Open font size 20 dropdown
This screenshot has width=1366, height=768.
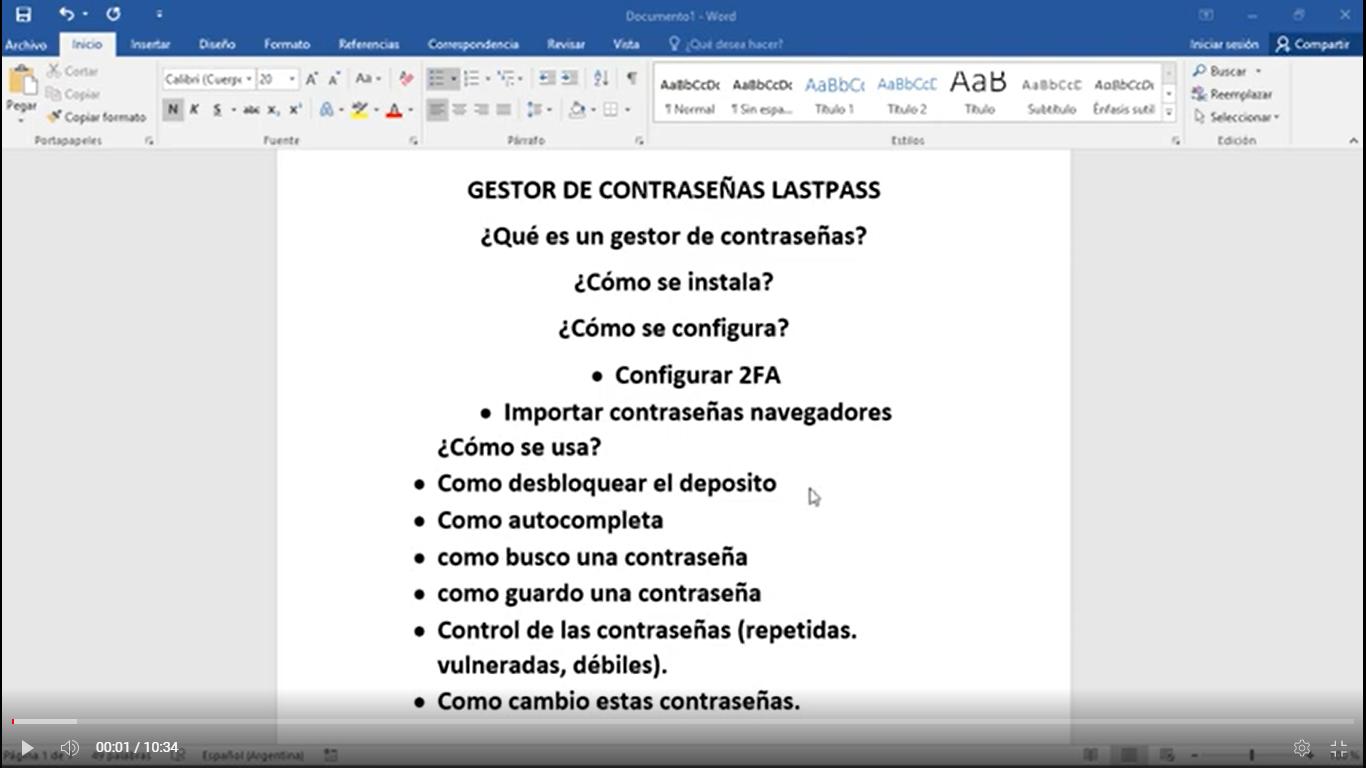click(292, 79)
